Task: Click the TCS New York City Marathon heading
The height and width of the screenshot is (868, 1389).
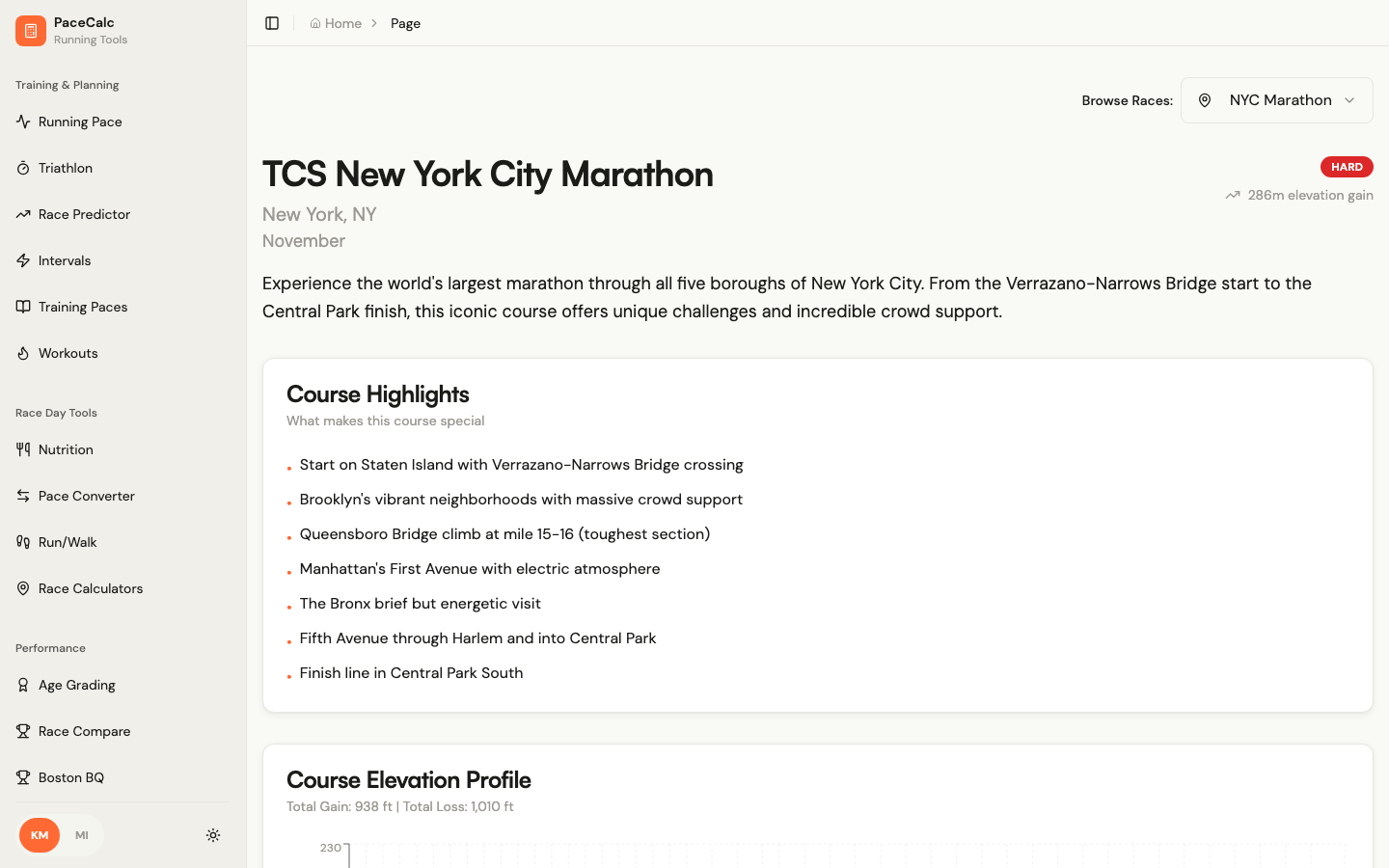Action: click(488, 175)
